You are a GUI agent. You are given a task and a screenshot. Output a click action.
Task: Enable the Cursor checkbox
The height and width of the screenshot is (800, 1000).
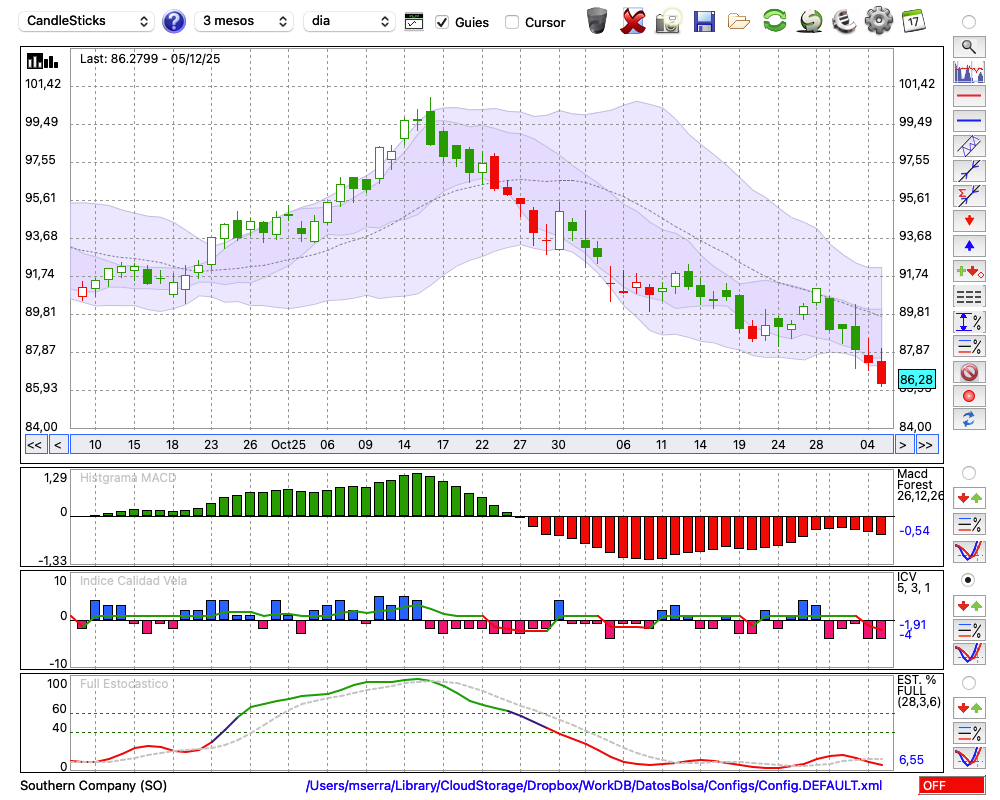tap(512, 22)
